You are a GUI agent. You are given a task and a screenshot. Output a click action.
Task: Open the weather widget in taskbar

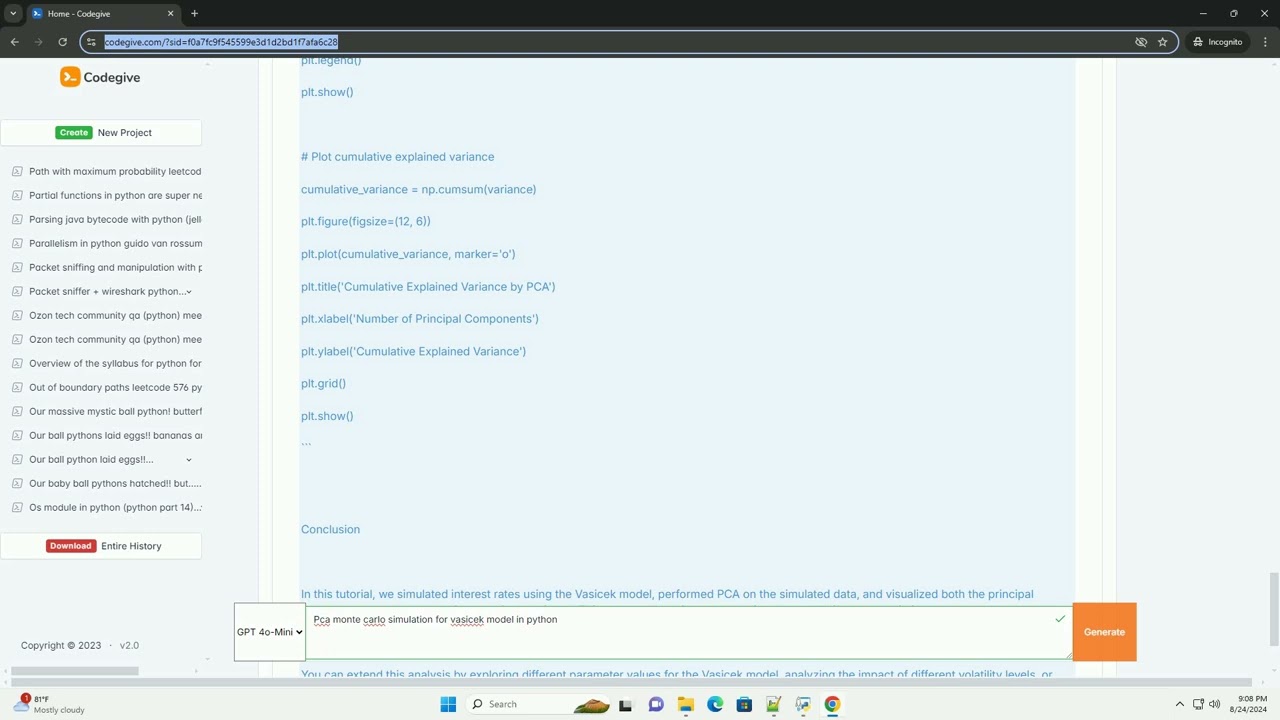50,704
